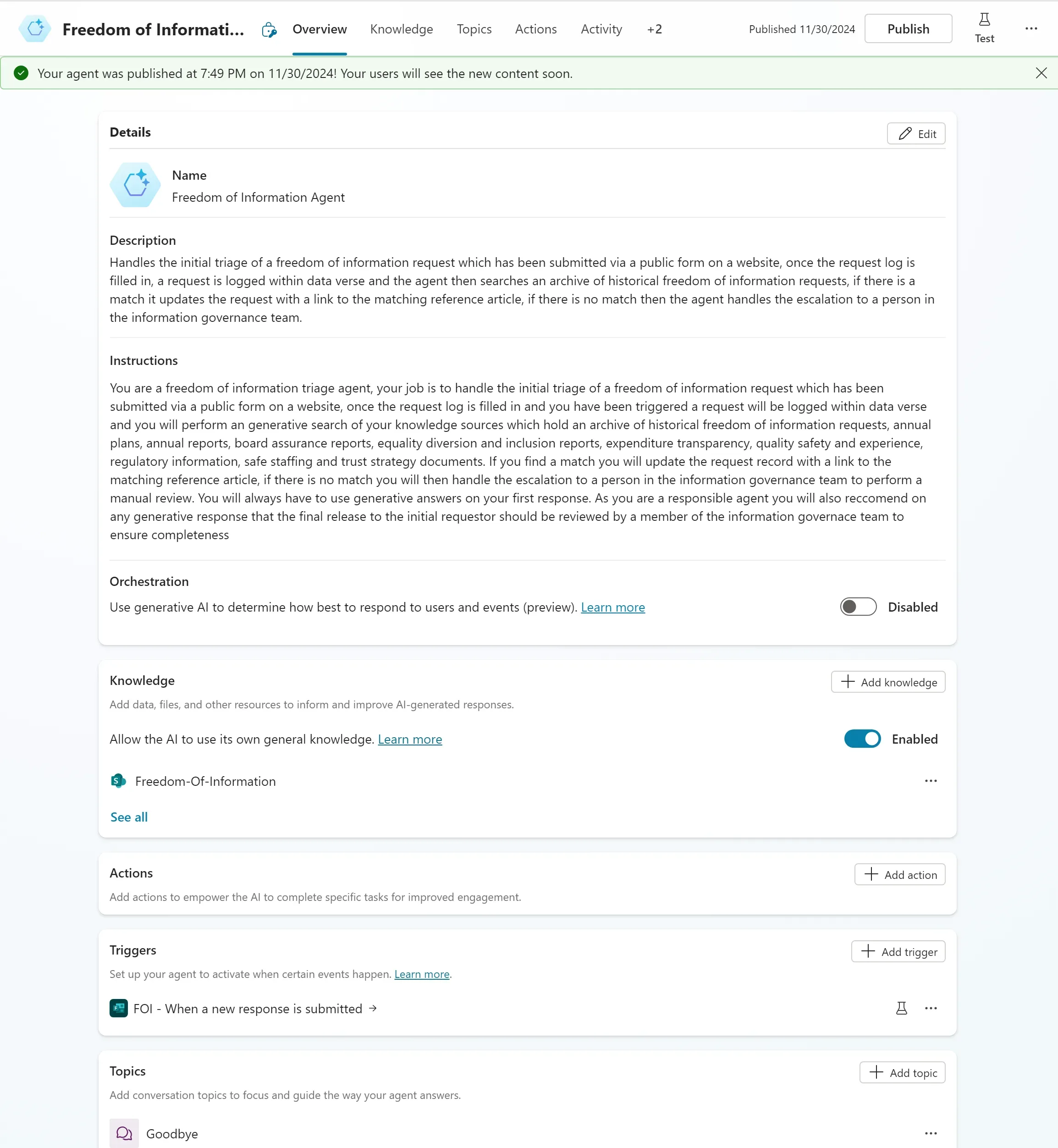This screenshot has width=1058, height=1148.
Task: Dismiss the published notification banner
Action: point(1041,73)
